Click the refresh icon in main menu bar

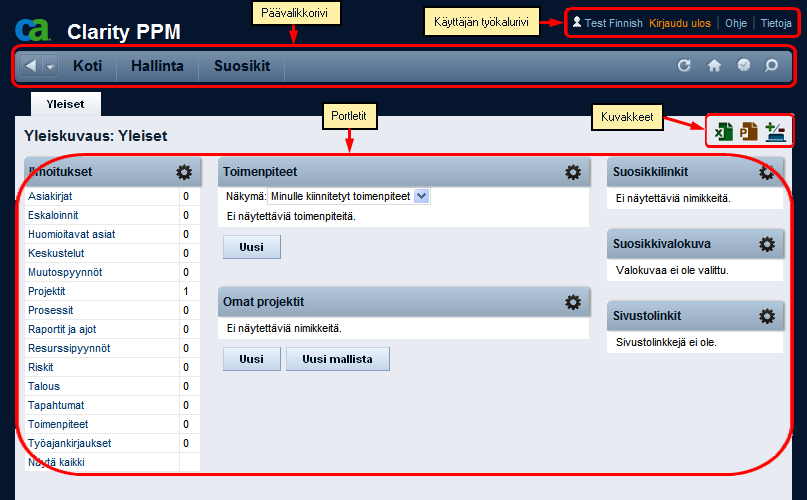(x=683, y=65)
